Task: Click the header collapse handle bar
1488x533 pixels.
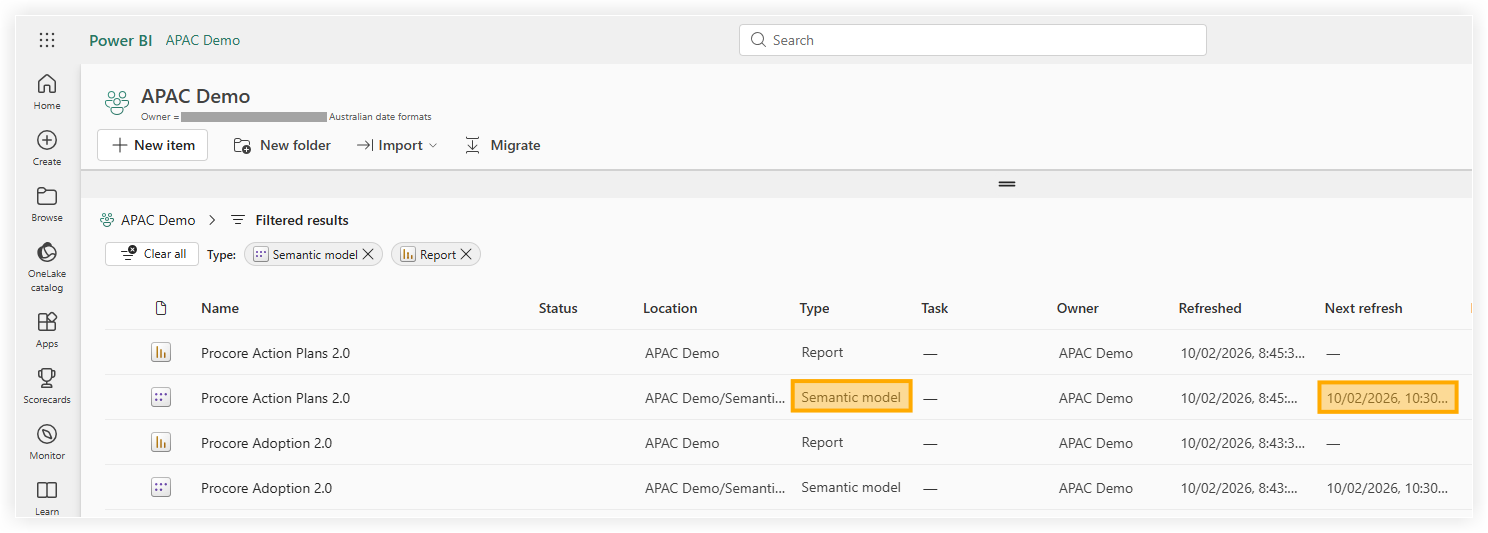Action: [x=1007, y=184]
